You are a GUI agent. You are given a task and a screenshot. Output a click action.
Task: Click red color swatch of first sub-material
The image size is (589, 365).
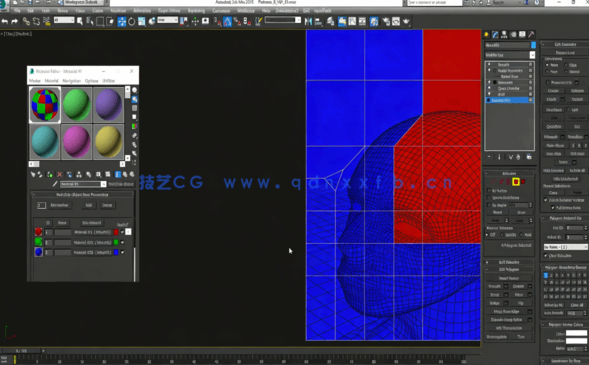click(x=116, y=232)
